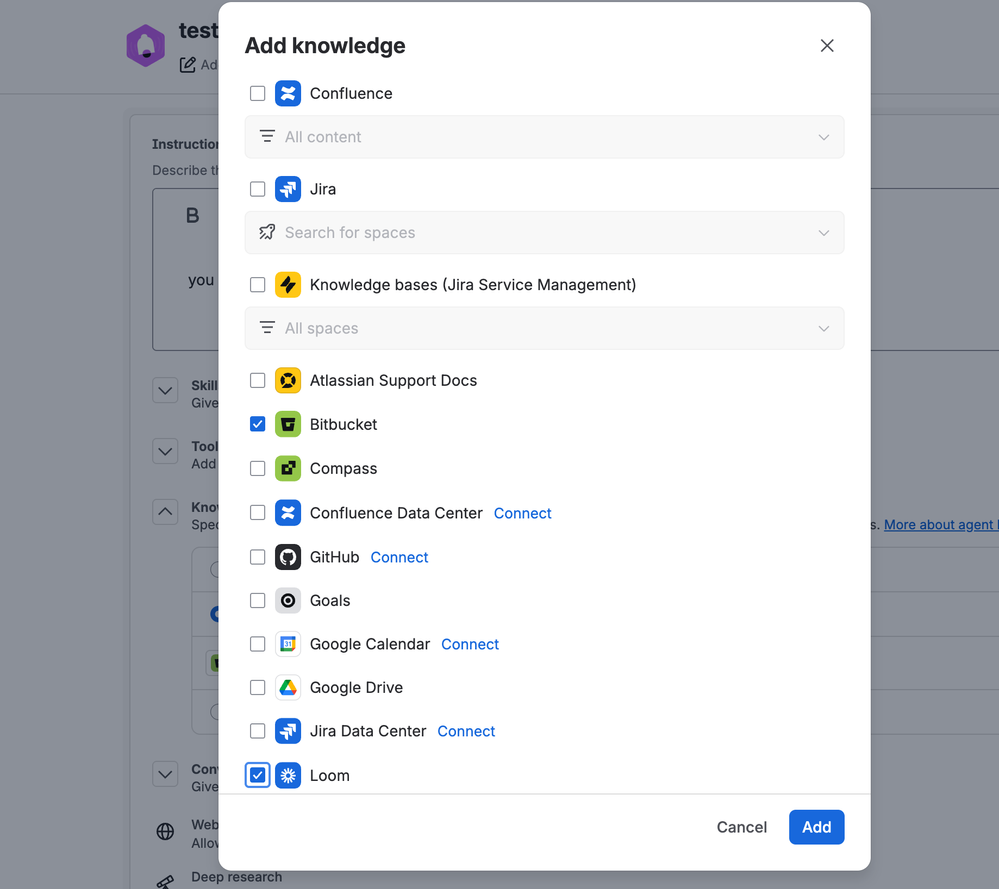Screen dimensions: 999x889
Task: Click the Web search globe icon
Action: point(165,832)
